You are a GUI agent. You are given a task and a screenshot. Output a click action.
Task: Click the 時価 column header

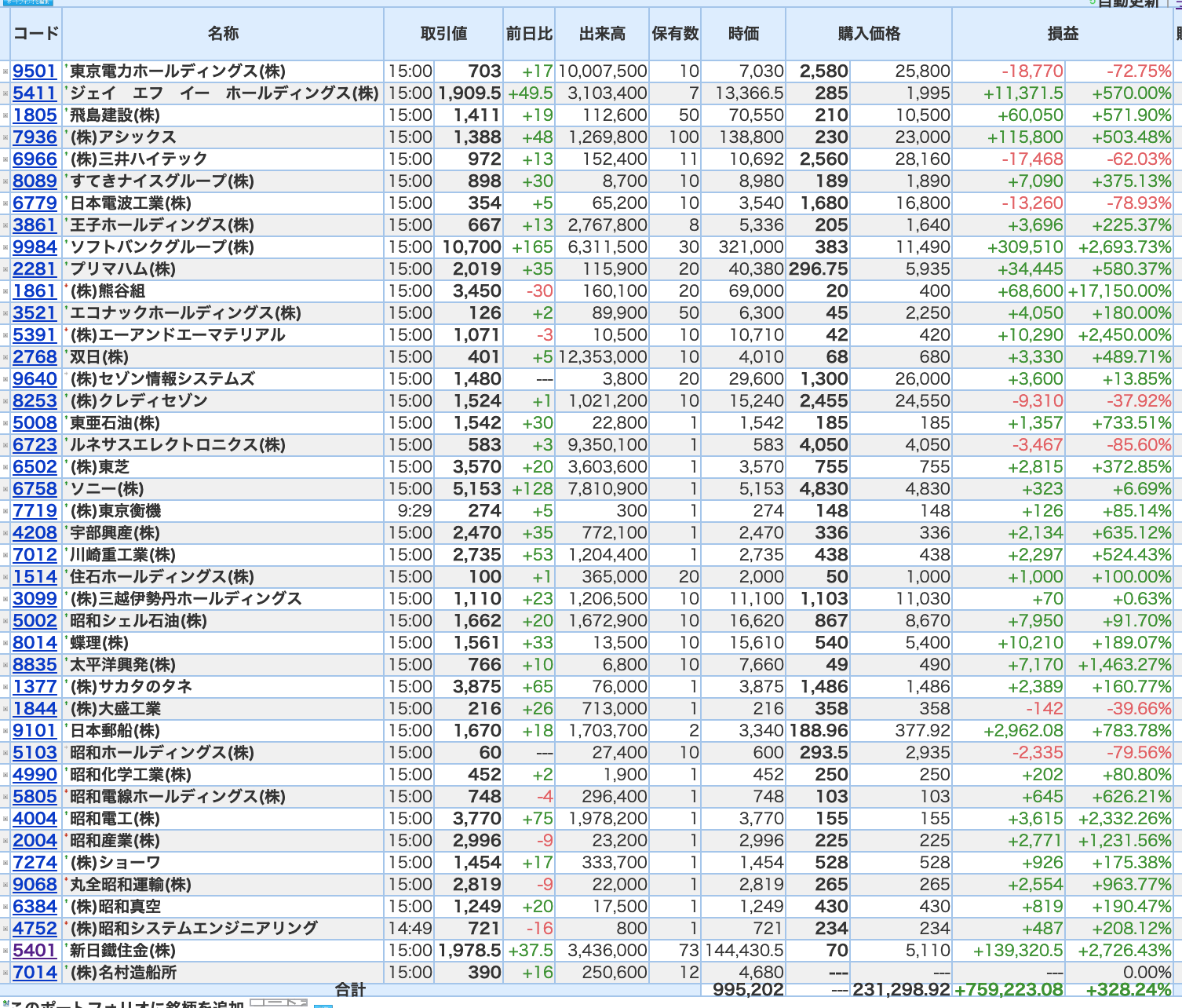(x=743, y=34)
